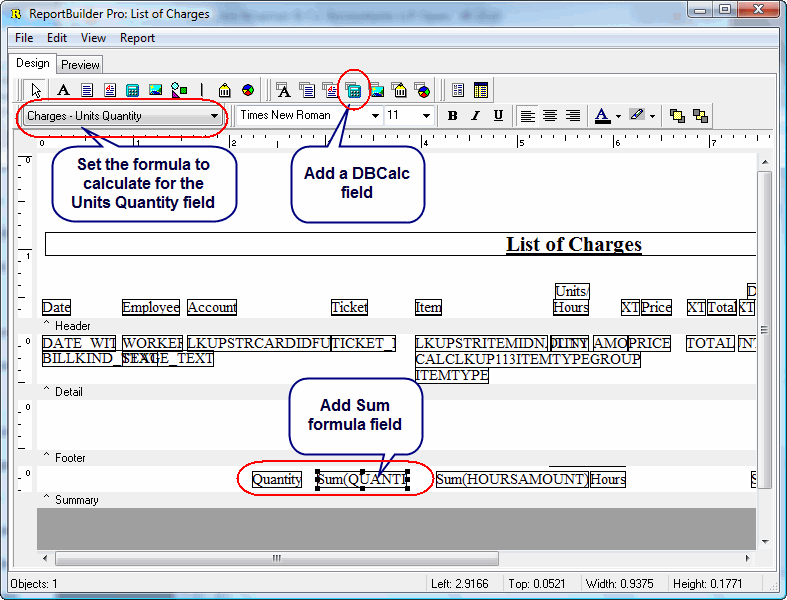Click the Send to Back icon
Screen dimensions: 787x600
[700, 116]
